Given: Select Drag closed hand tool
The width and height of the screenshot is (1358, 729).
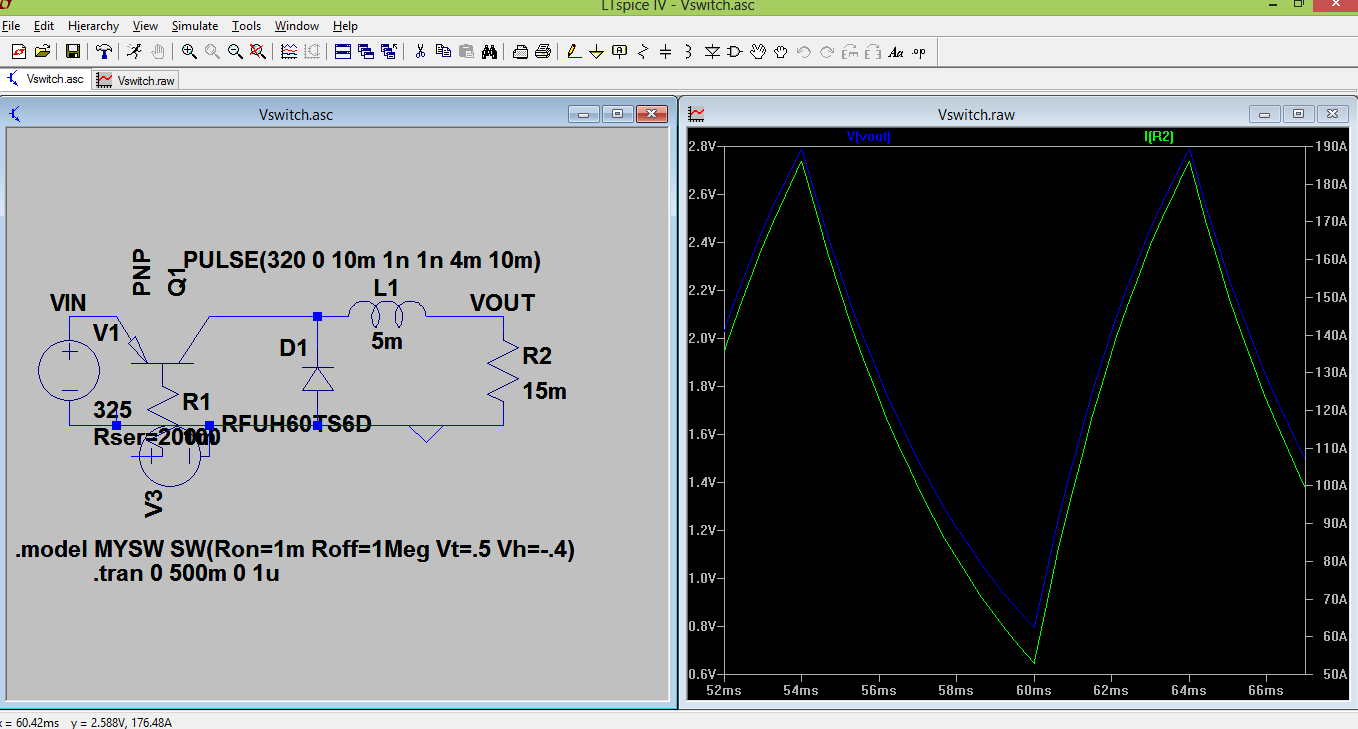Looking at the screenshot, I should [x=781, y=51].
